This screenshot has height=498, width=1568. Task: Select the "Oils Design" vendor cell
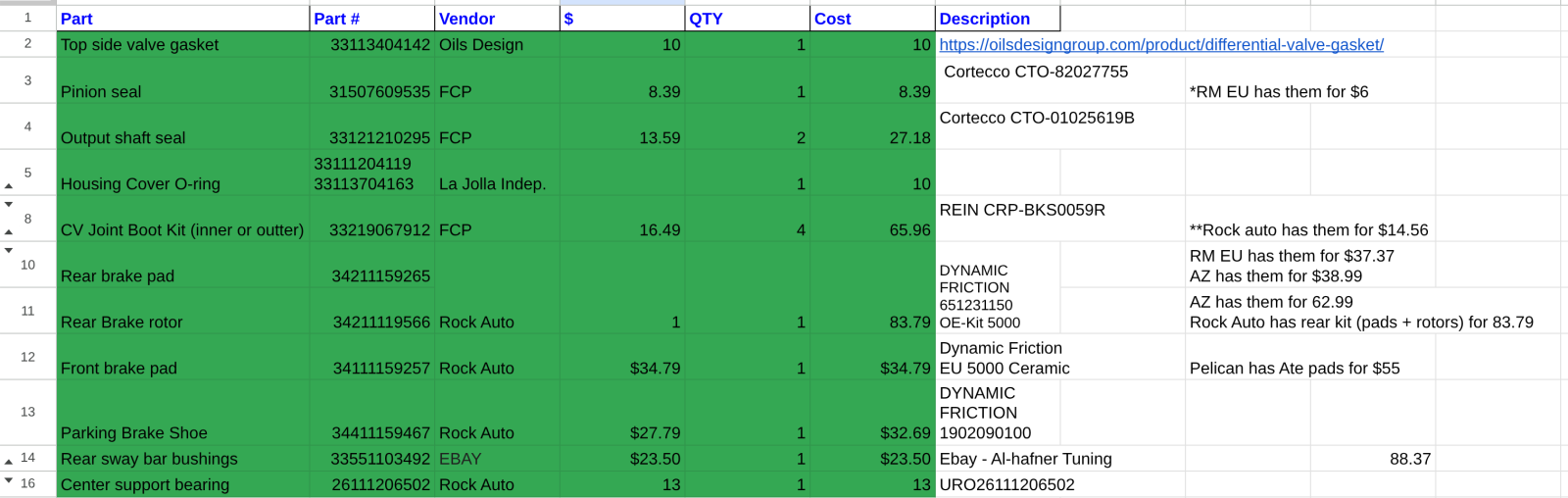click(x=497, y=44)
